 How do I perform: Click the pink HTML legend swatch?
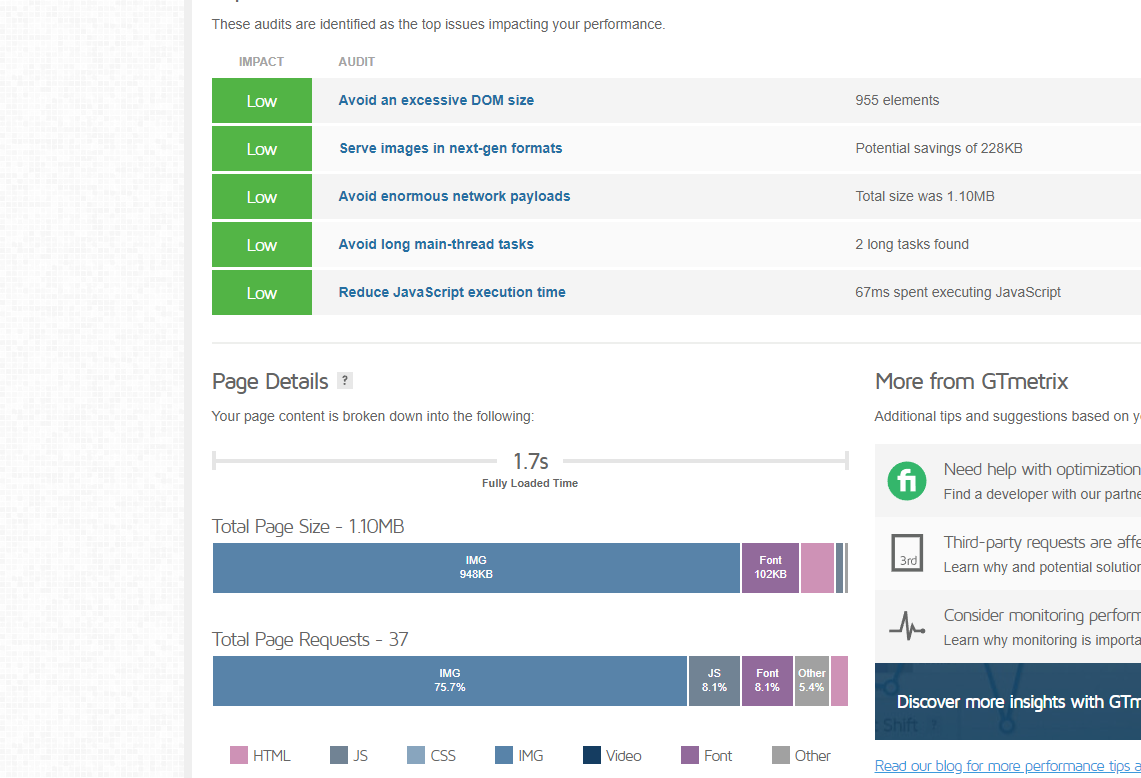point(239,755)
